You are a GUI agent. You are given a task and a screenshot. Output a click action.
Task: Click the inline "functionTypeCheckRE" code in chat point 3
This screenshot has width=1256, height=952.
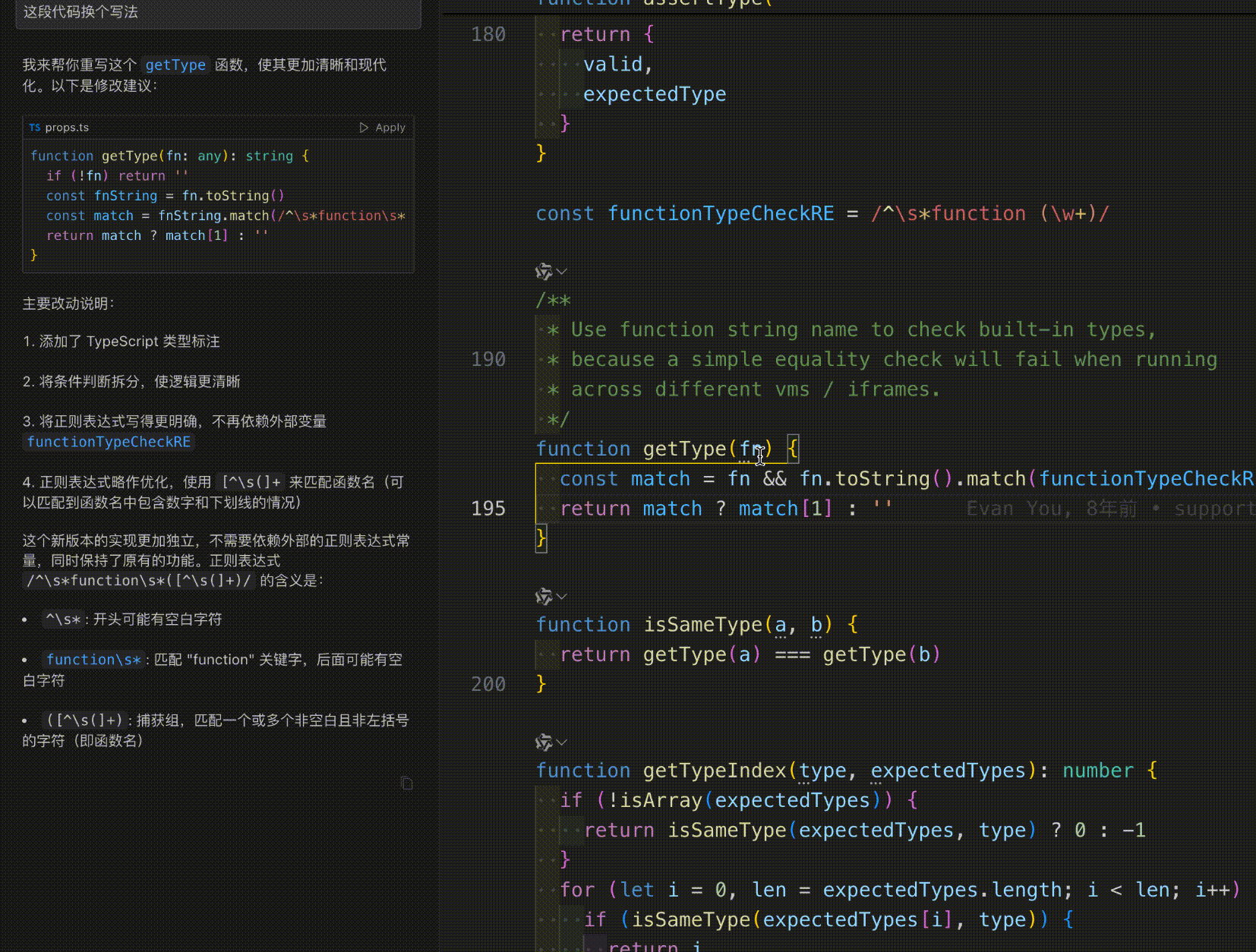click(109, 442)
